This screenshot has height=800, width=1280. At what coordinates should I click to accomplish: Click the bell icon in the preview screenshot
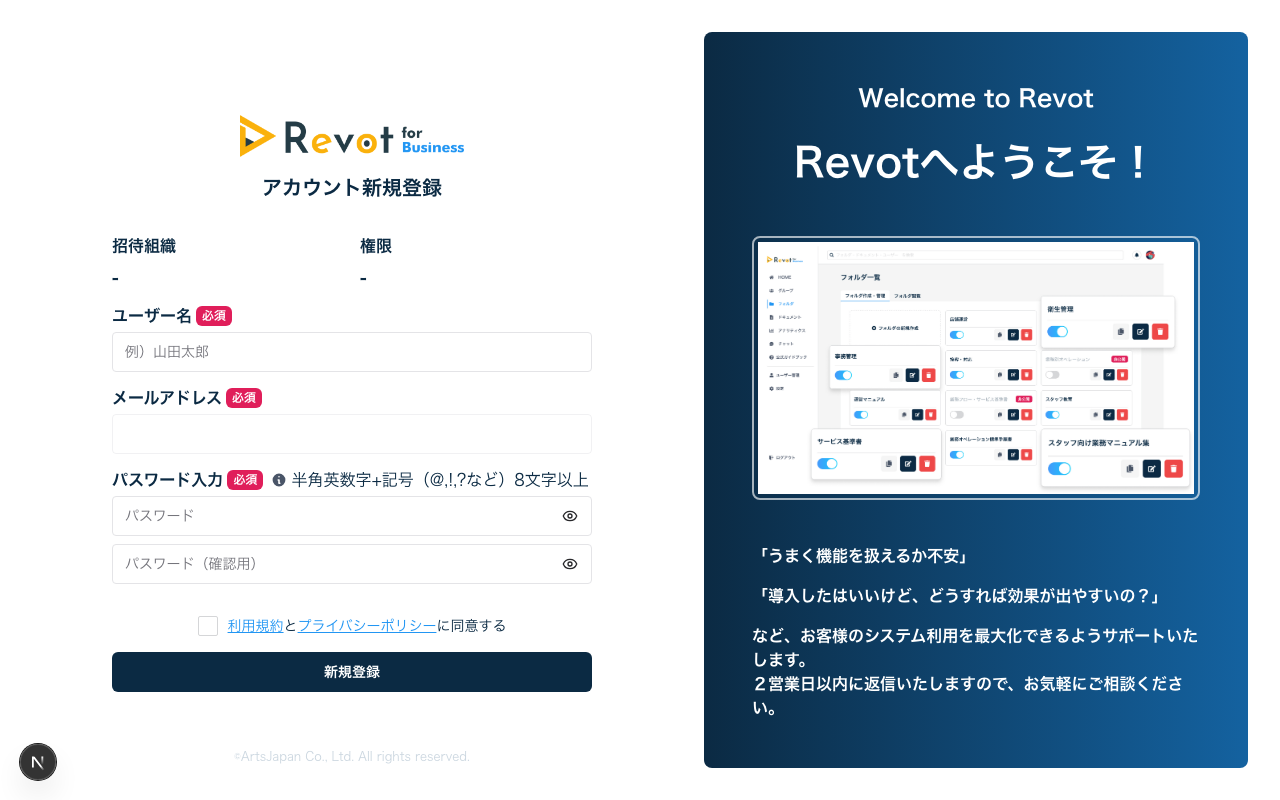(x=1137, y=255)
